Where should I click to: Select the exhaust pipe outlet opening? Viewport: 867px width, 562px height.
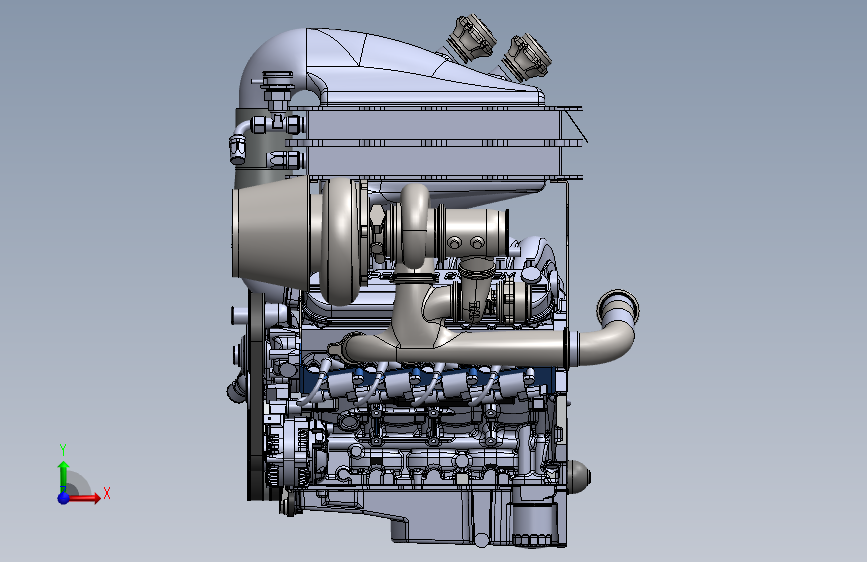(x=618, y=308)
